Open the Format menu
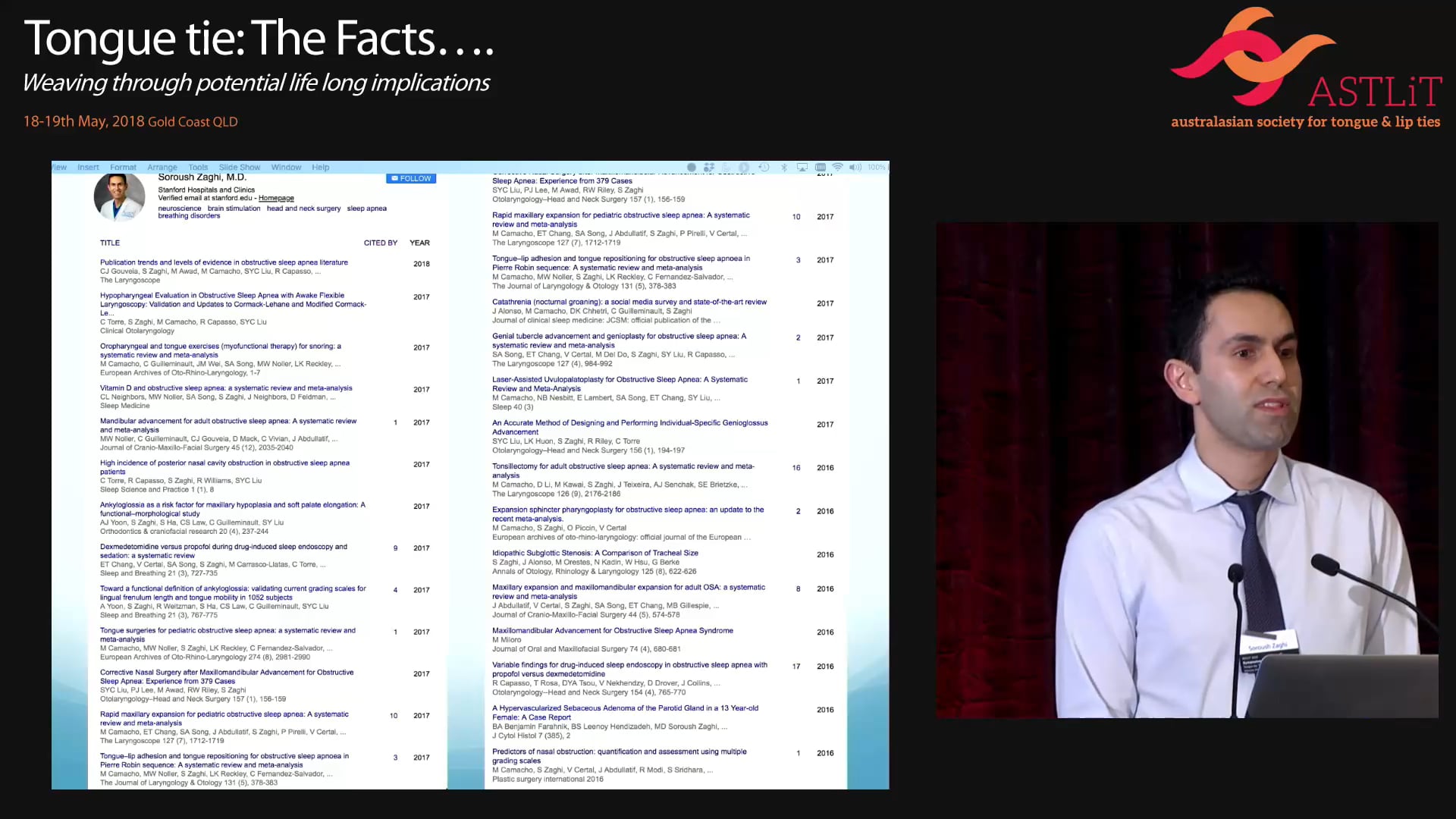The height and width of the screenshot is (819, 1456). pyautogui.click(x=123, y=168)
